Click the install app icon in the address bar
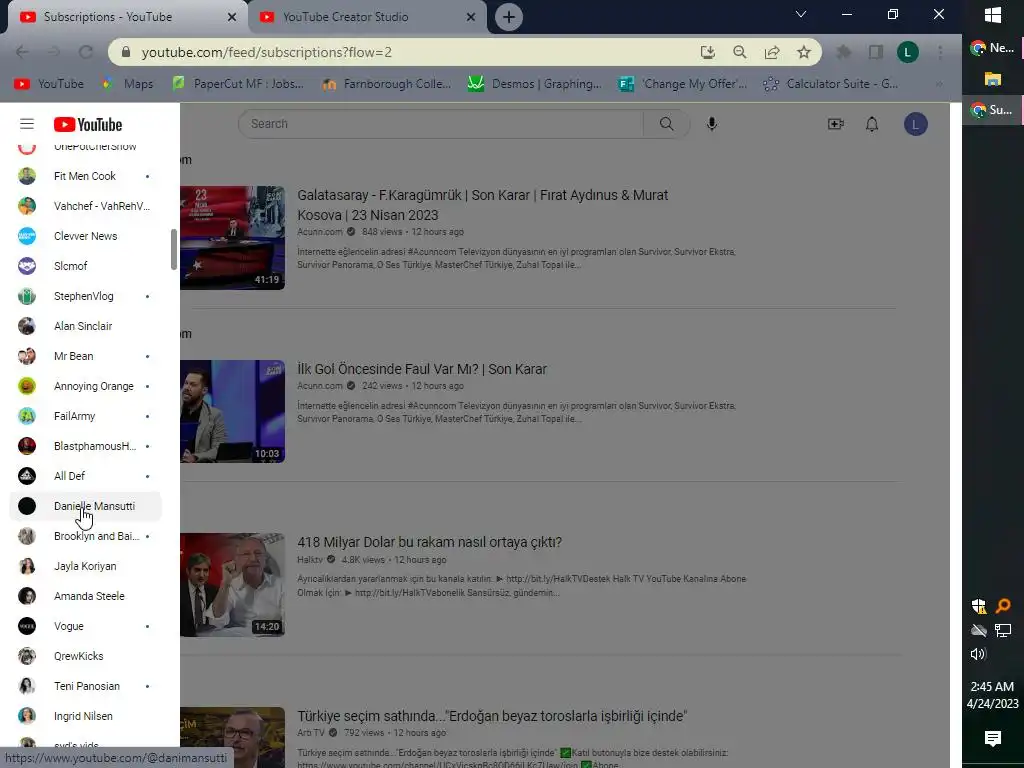 (707, 52)
